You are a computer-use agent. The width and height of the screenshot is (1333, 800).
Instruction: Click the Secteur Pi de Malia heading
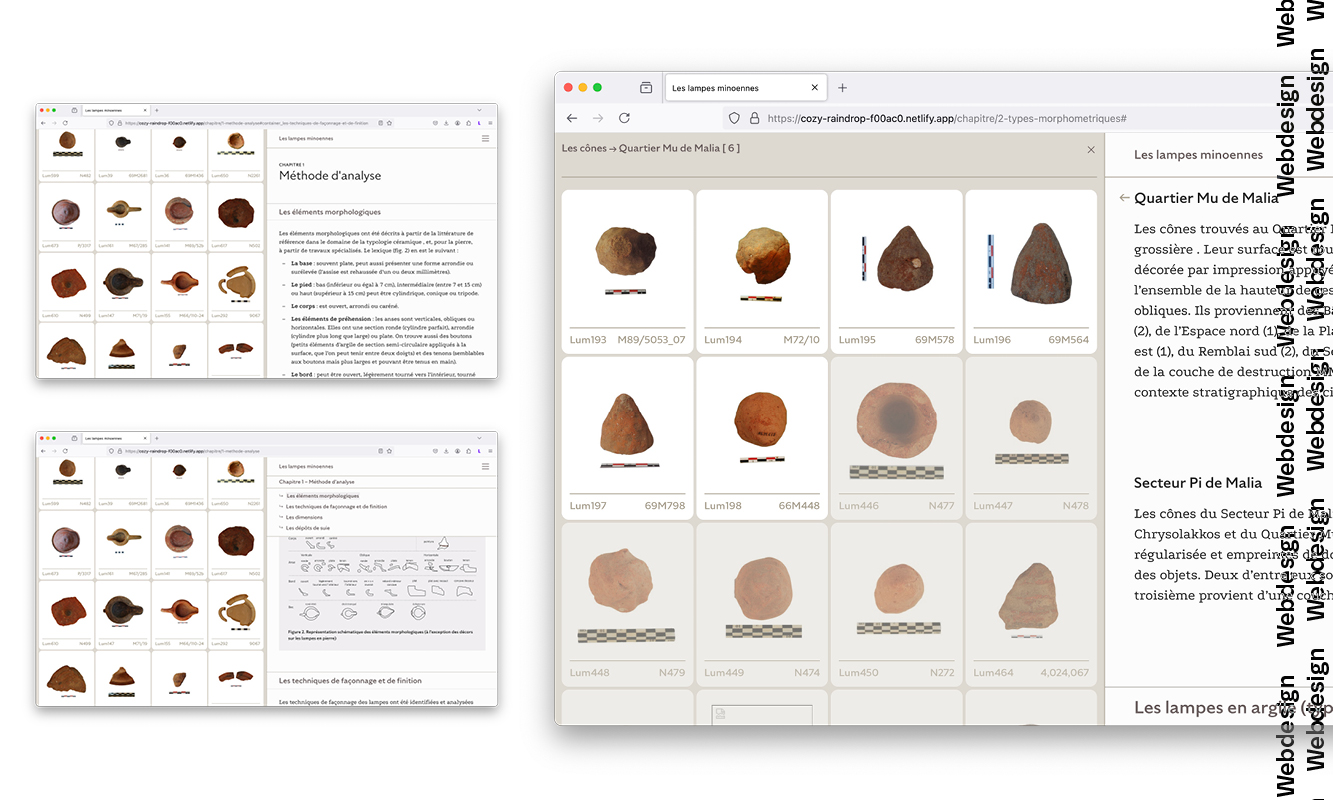(1198, 483)
